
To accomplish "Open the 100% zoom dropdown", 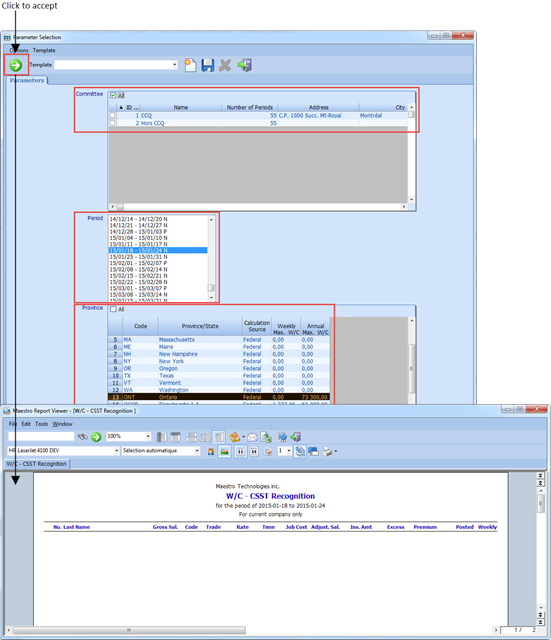I will (148, 437).
